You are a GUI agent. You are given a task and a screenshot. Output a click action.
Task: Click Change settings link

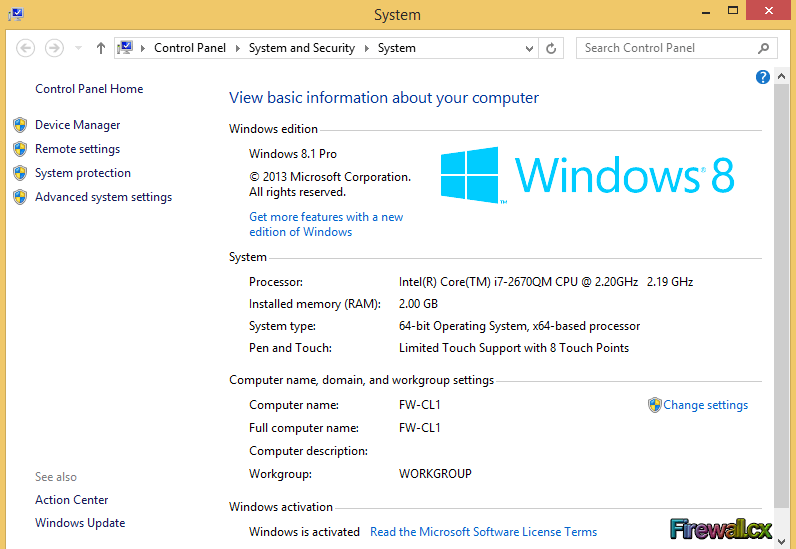click(x=705, y=405)
